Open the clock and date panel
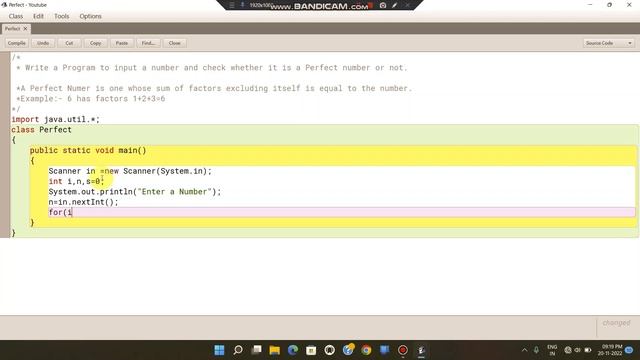640x360 pixels. [x=610, y=350]
